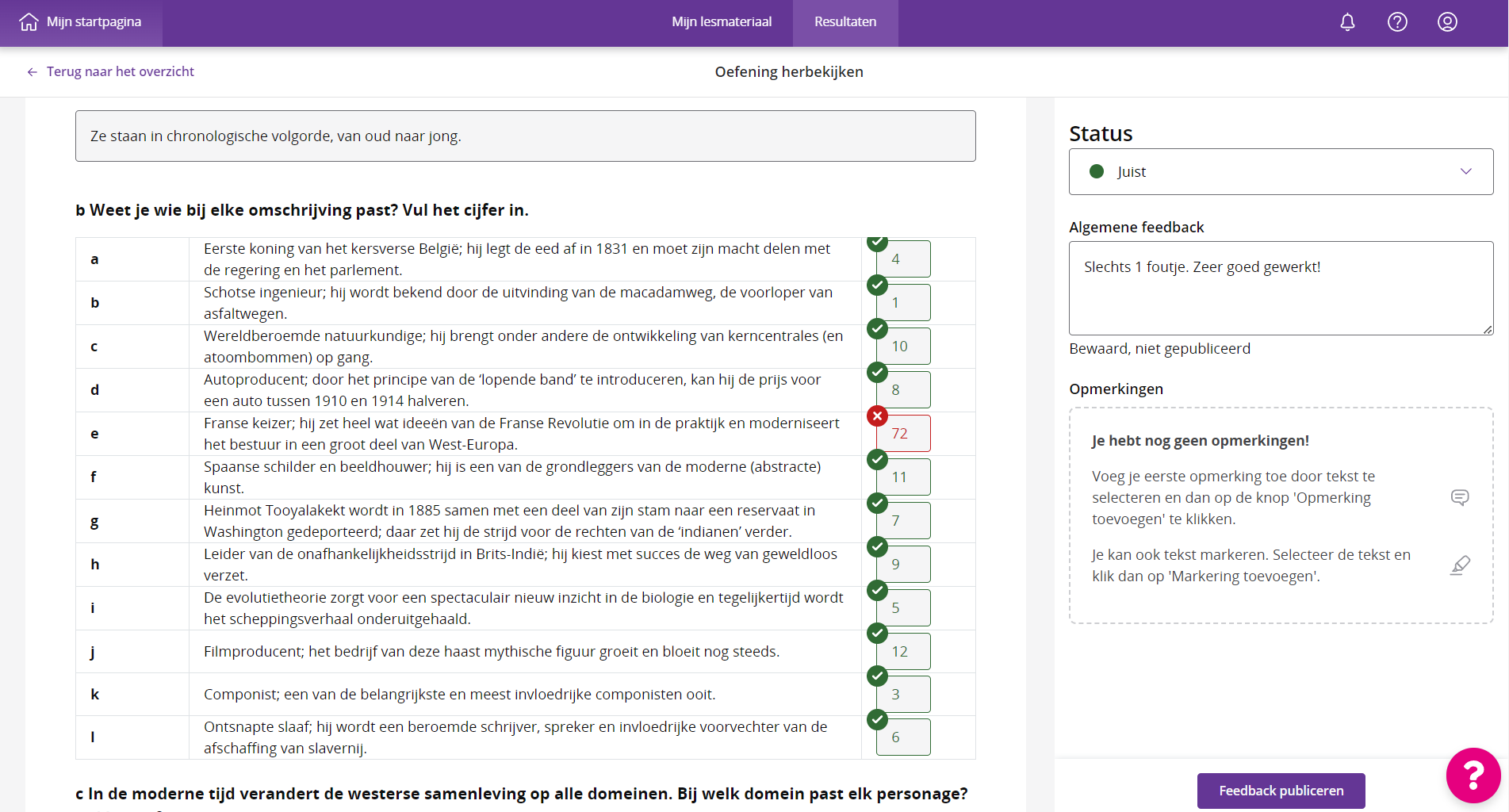Click the home icon beside Mijn startpagina
The height and width of the screenshot is (812, 1509).
pos(29,22)
